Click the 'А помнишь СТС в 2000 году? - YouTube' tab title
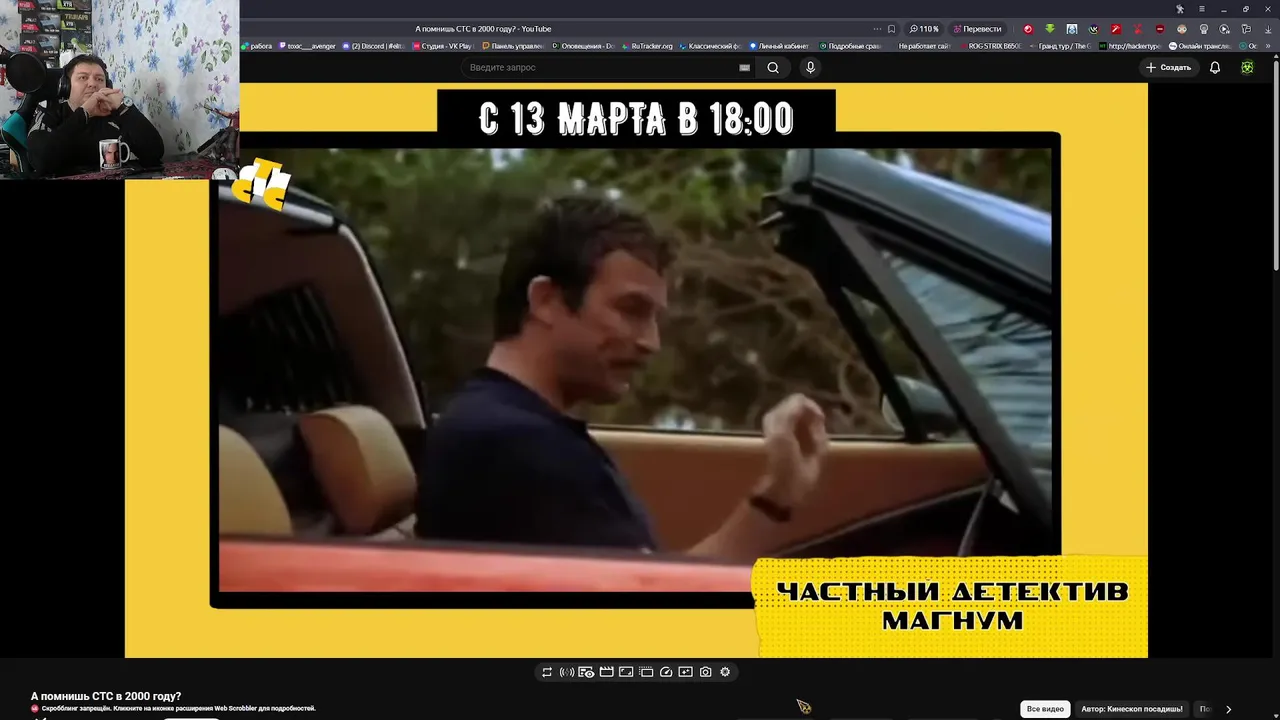Image resolution: width=1280 pixels, height=720 pixels. pos(483,29)
